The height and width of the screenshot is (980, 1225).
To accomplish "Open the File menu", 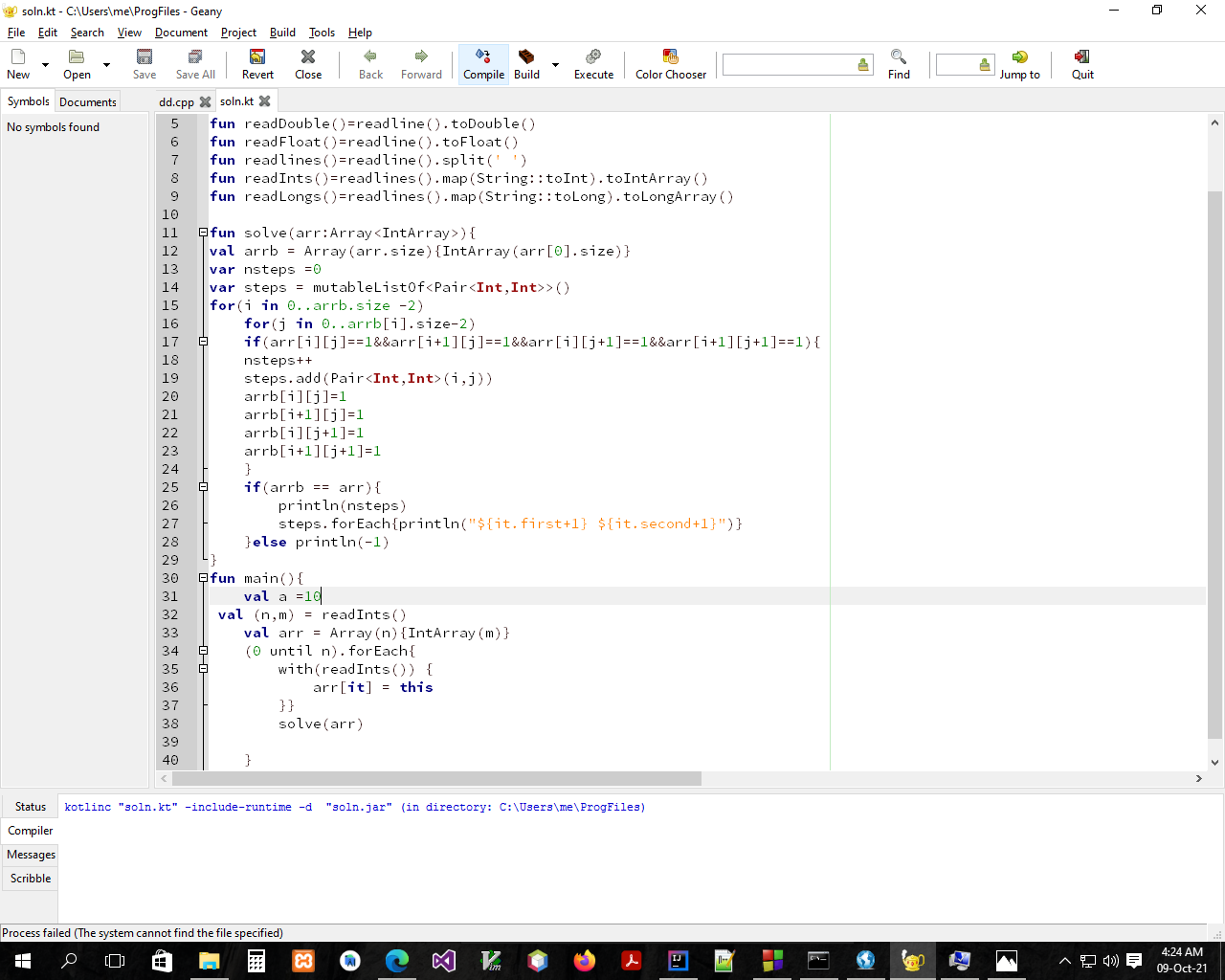I will [x=16, y=33].
